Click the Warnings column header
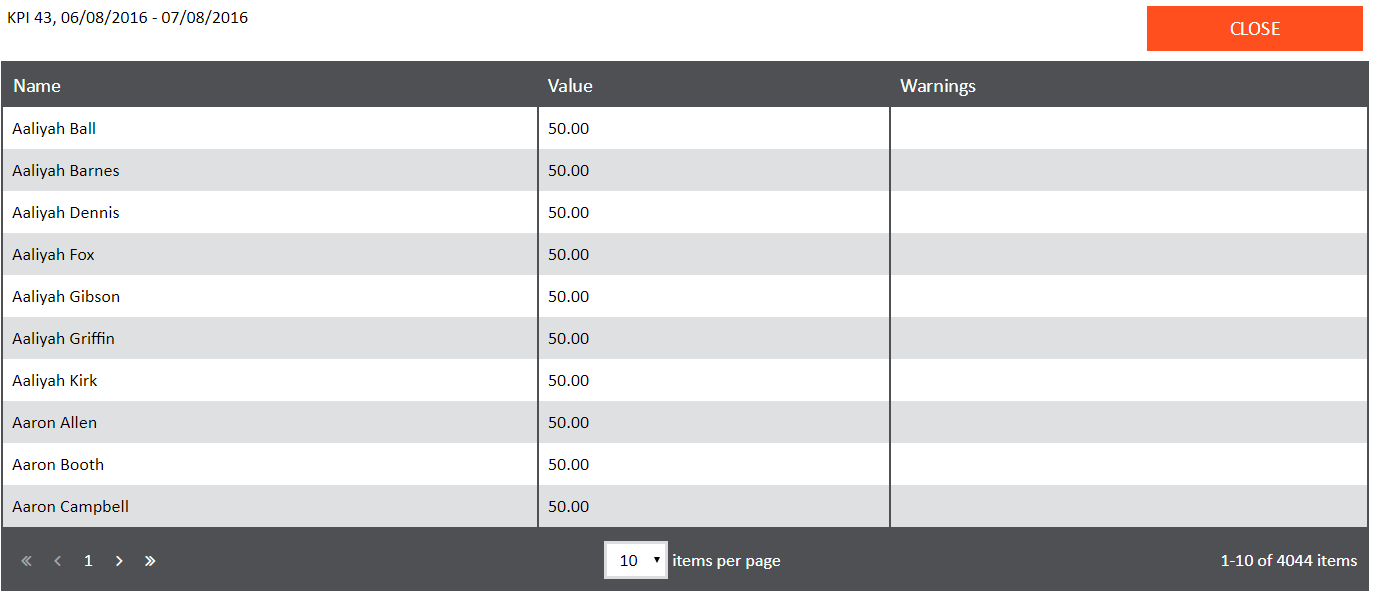 938,86
